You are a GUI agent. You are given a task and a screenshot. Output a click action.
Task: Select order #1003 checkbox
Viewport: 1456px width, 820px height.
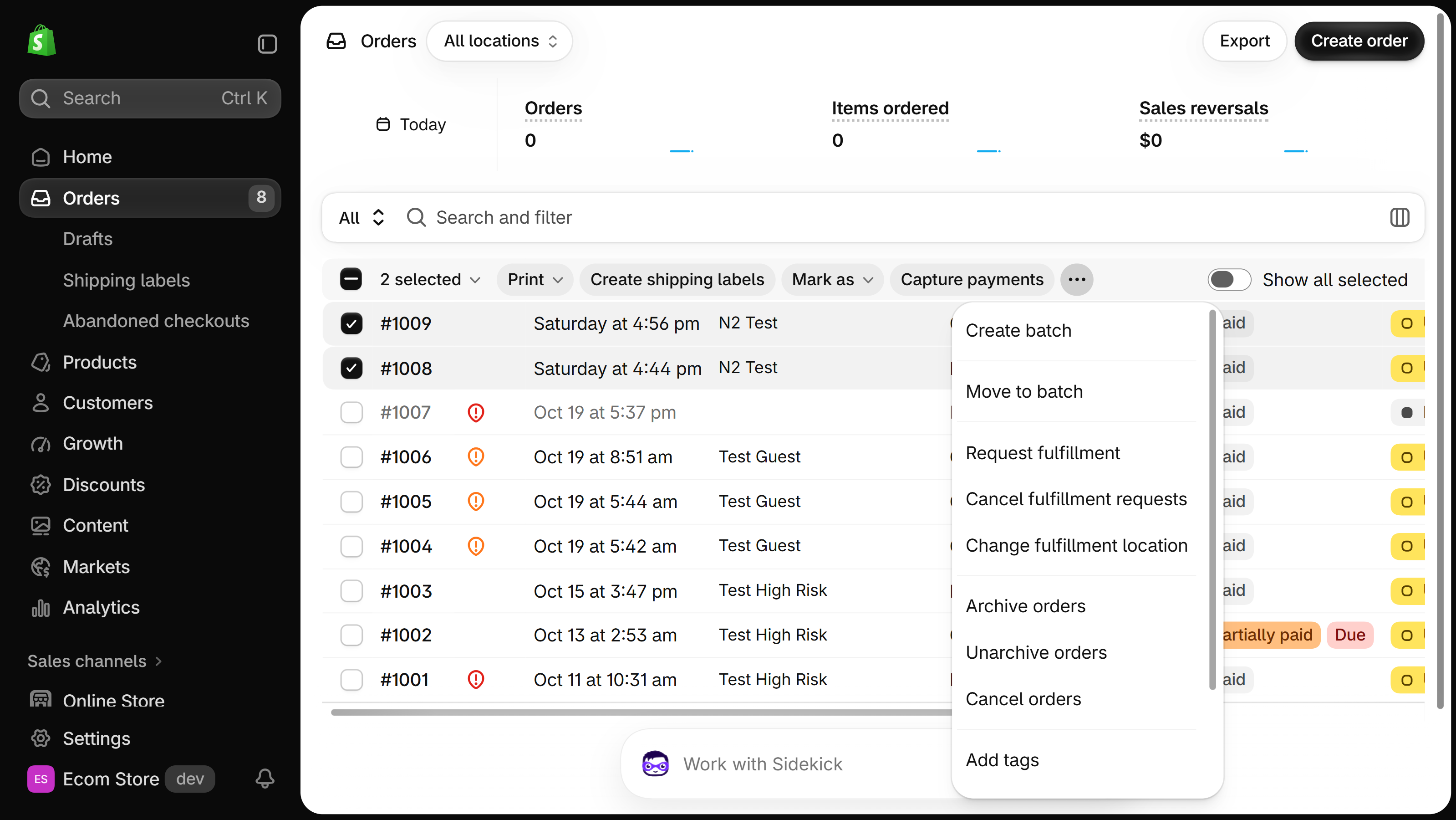coord(351,591)
